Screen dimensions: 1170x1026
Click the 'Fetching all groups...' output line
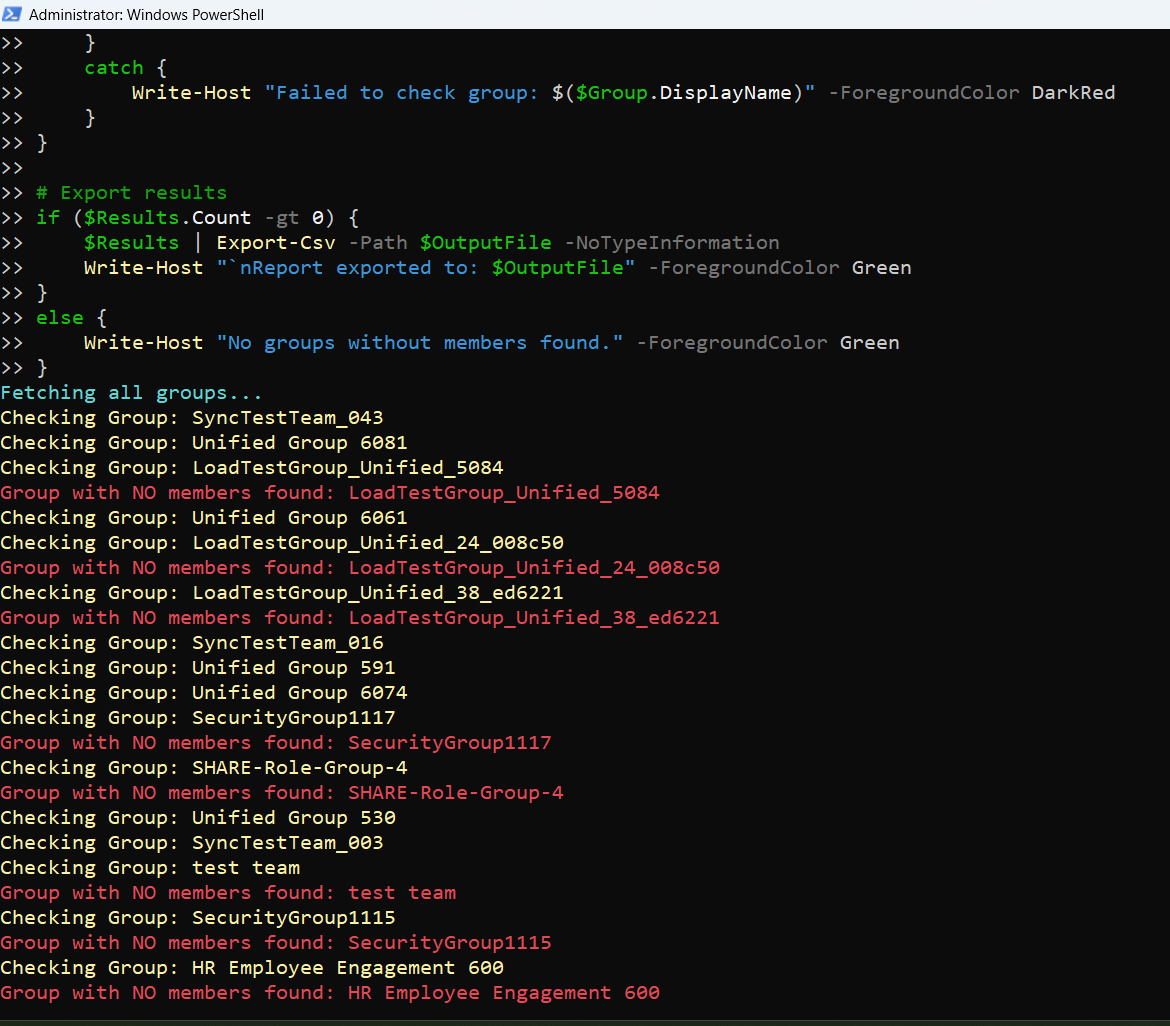131,393
